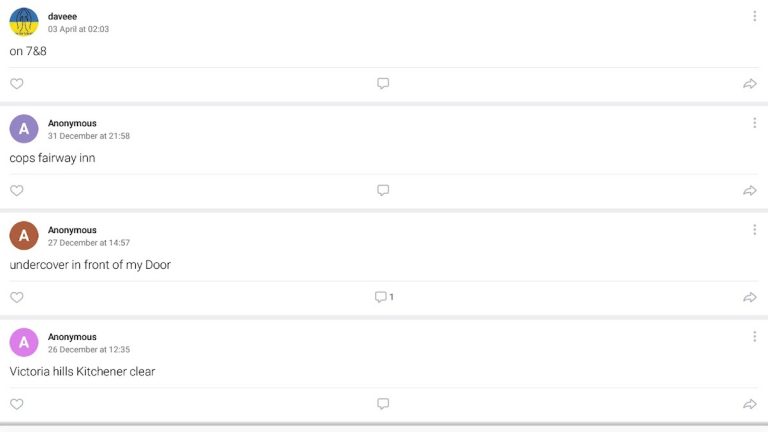Image resolution: width=768 pixels, height=432 pixels.
Task: Open more options for the 27 December post
Action: 754,230
